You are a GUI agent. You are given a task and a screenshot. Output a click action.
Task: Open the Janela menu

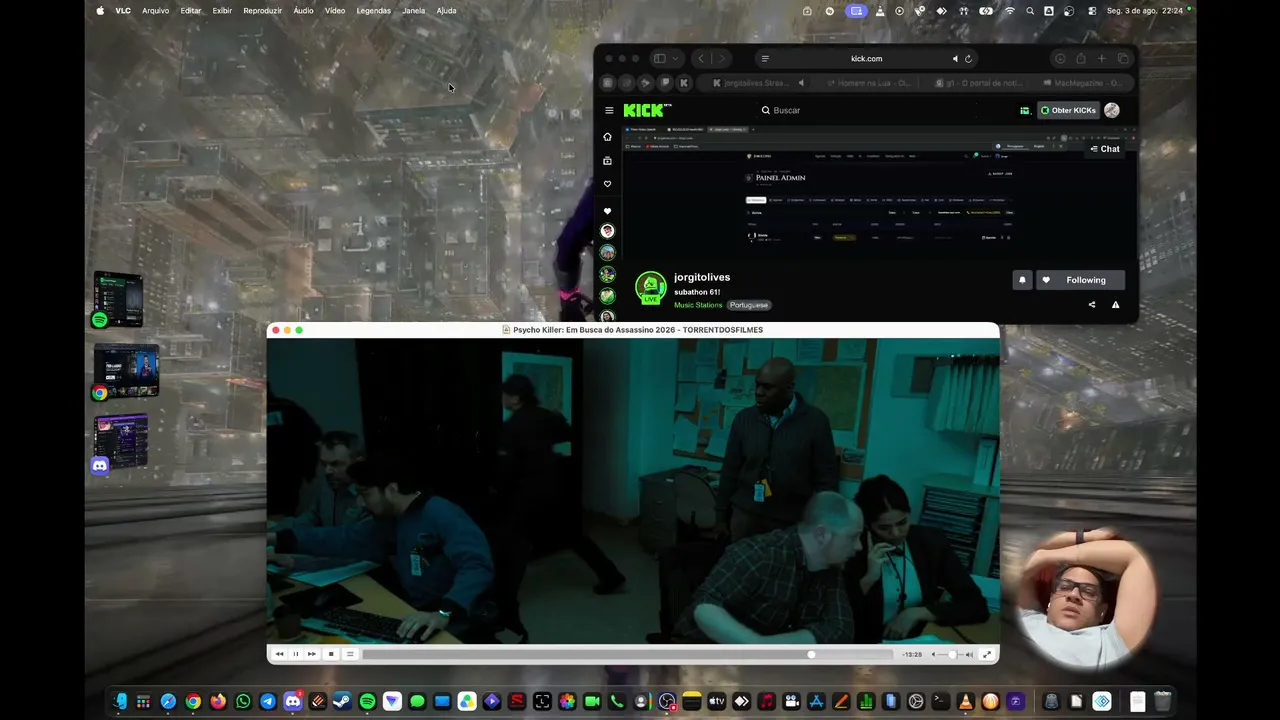click(413, 11)
